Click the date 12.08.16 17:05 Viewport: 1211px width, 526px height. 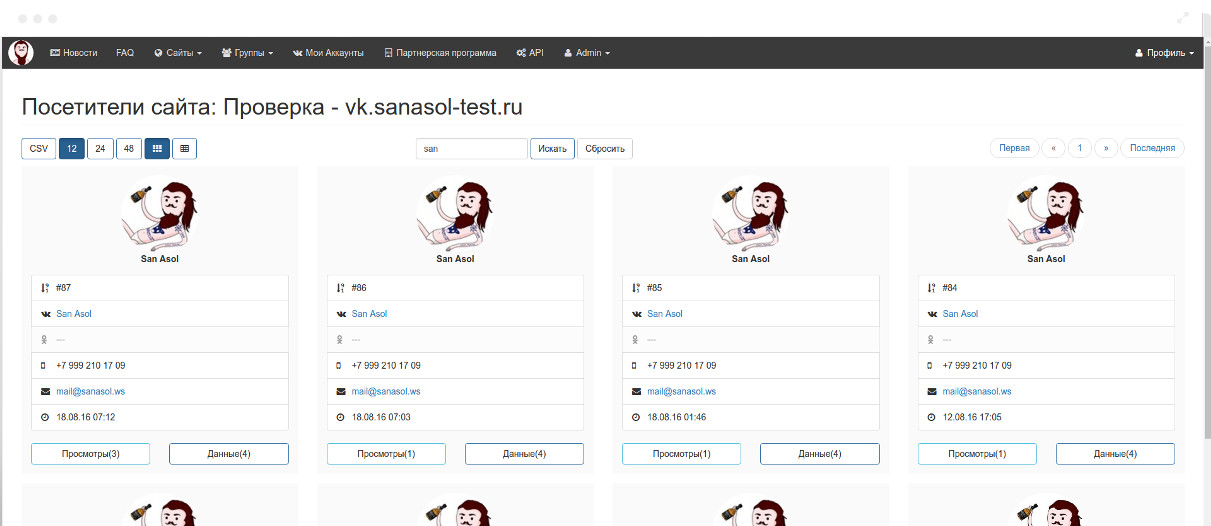coord(972,418)
